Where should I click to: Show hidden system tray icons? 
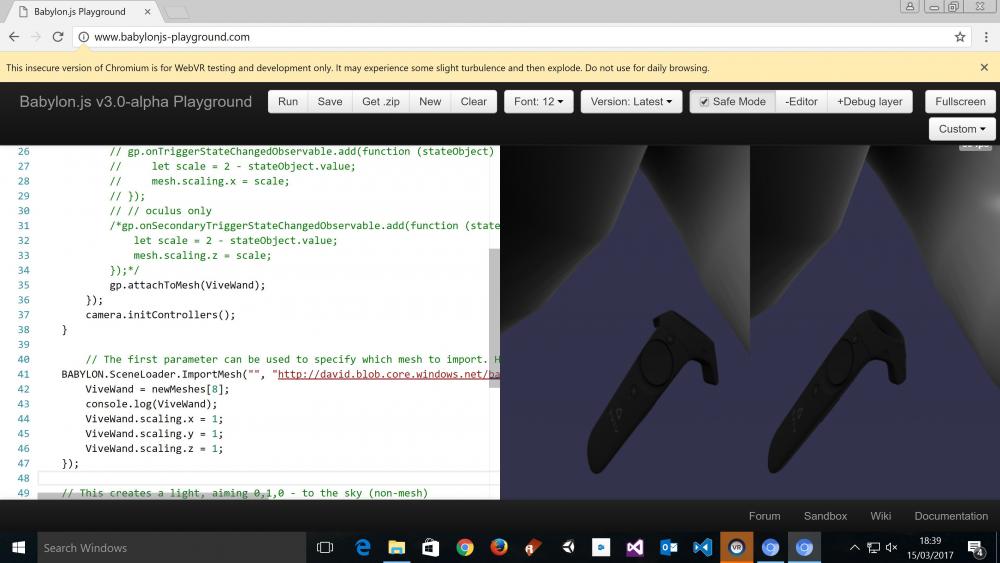tap(855, 548)
